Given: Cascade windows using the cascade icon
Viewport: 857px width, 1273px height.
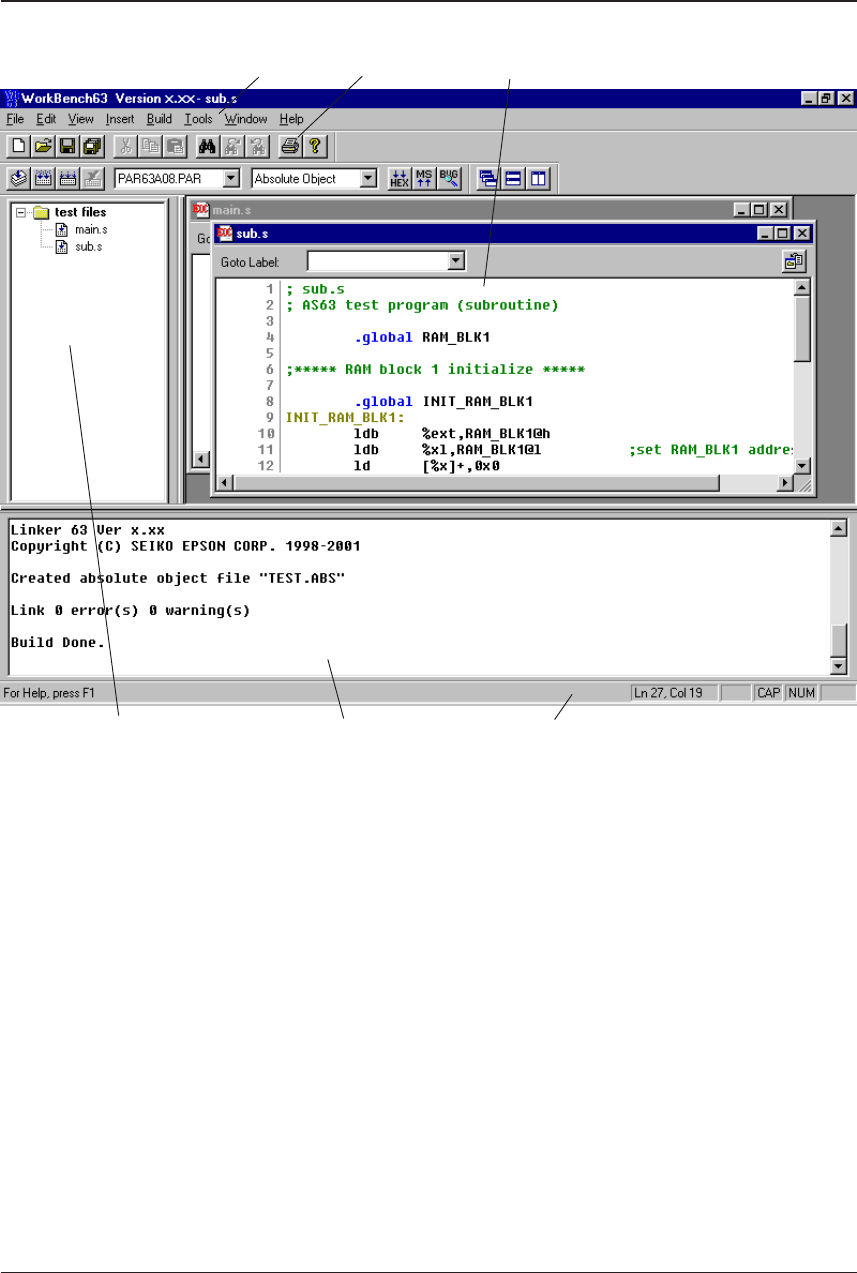Looking at the screenshot, I should (x=489, y=179).
